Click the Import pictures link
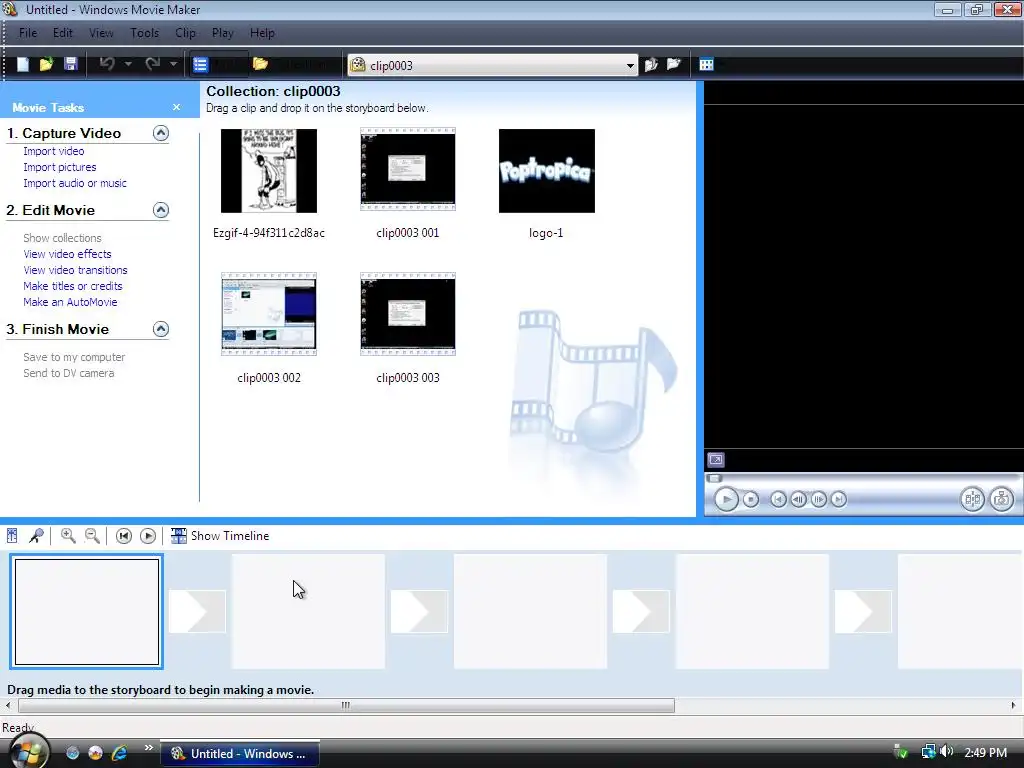The width and height of the screenshot is (1024, 768). tap(59, 167)
